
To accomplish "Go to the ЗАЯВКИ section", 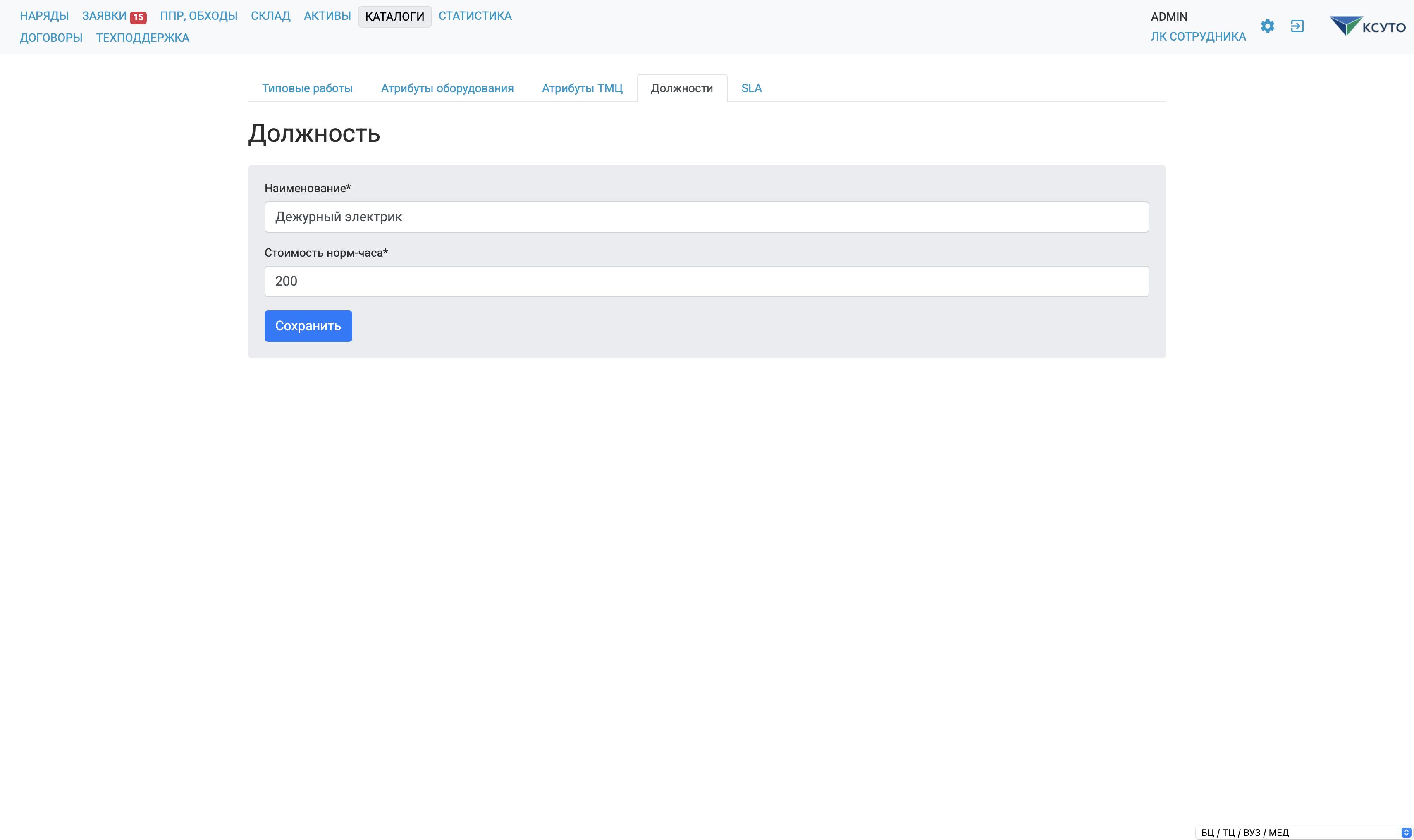I will tap(104, 16).
